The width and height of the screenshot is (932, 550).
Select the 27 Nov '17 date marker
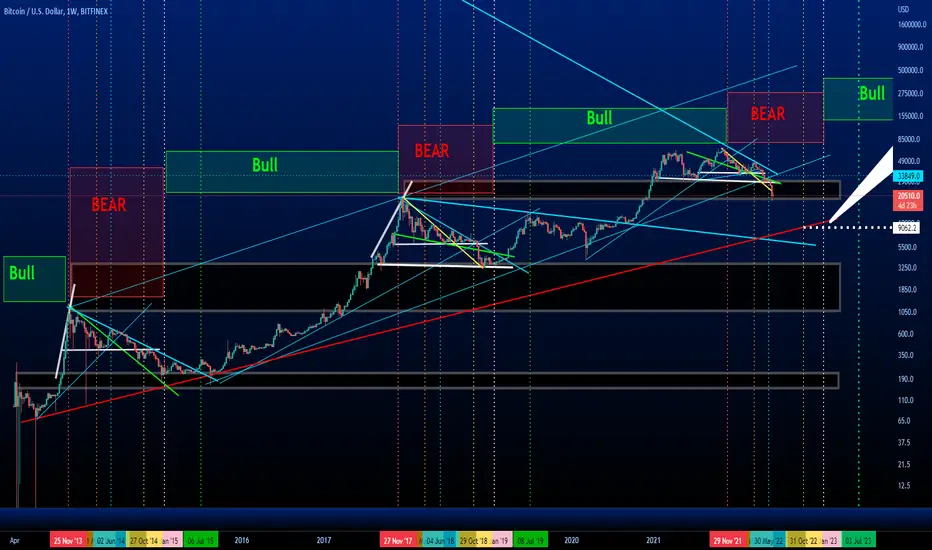click(398, 540)
